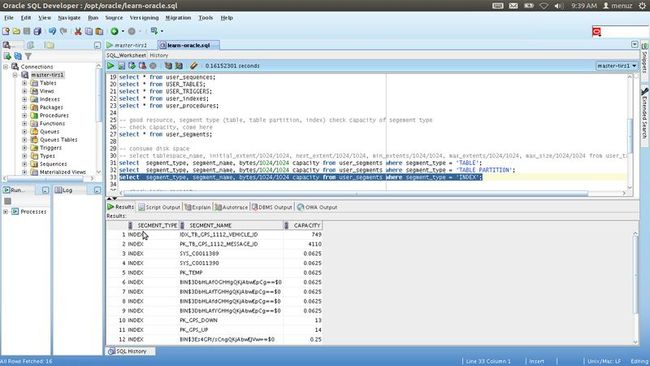Click the Autotrace icon in worksheet toolbar
This screenshot has height=366, width=650.
point(179,65)
